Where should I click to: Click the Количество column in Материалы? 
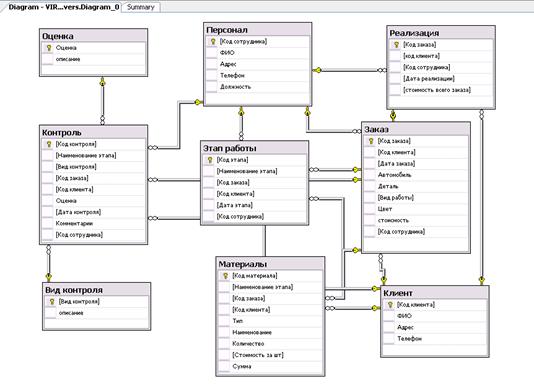(270, 344)
